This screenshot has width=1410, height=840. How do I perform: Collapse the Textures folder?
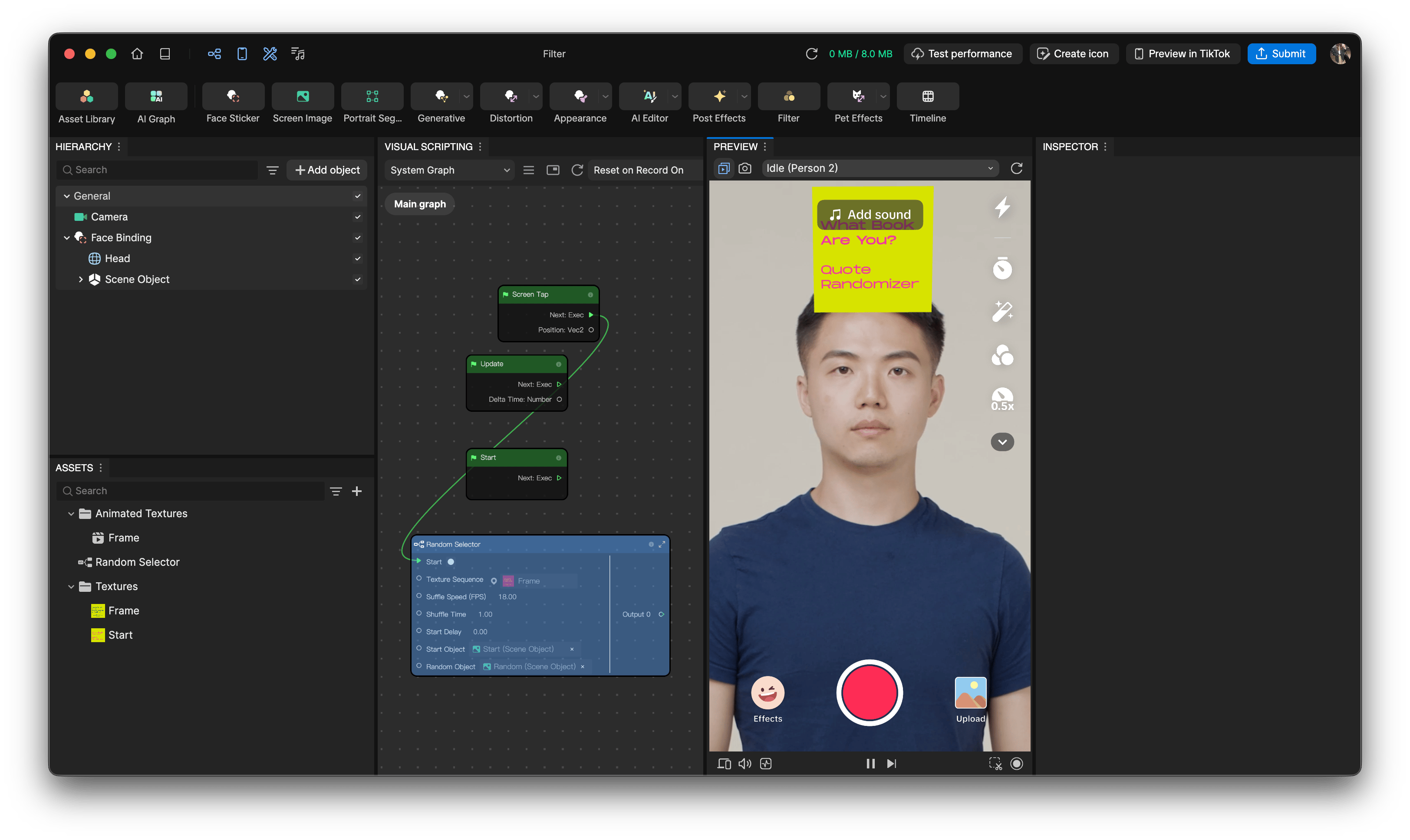coord(71,587)
